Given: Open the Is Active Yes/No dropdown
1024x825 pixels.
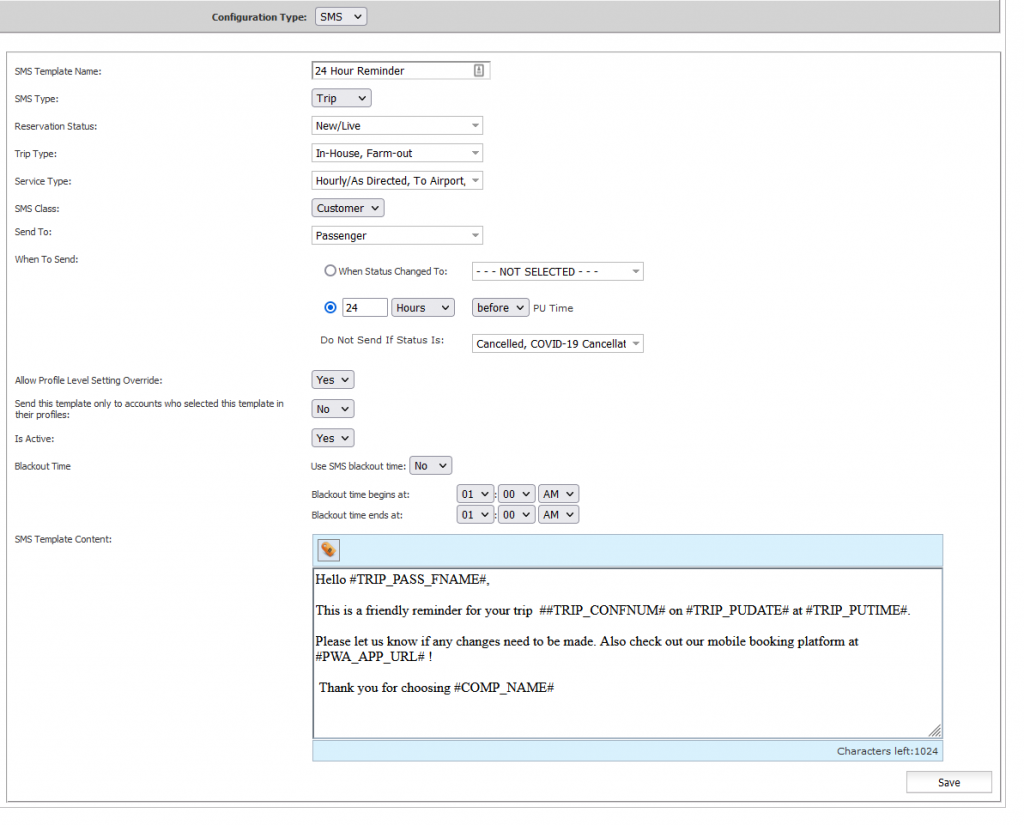Looking at the screenshot, I should pos(333,438).
